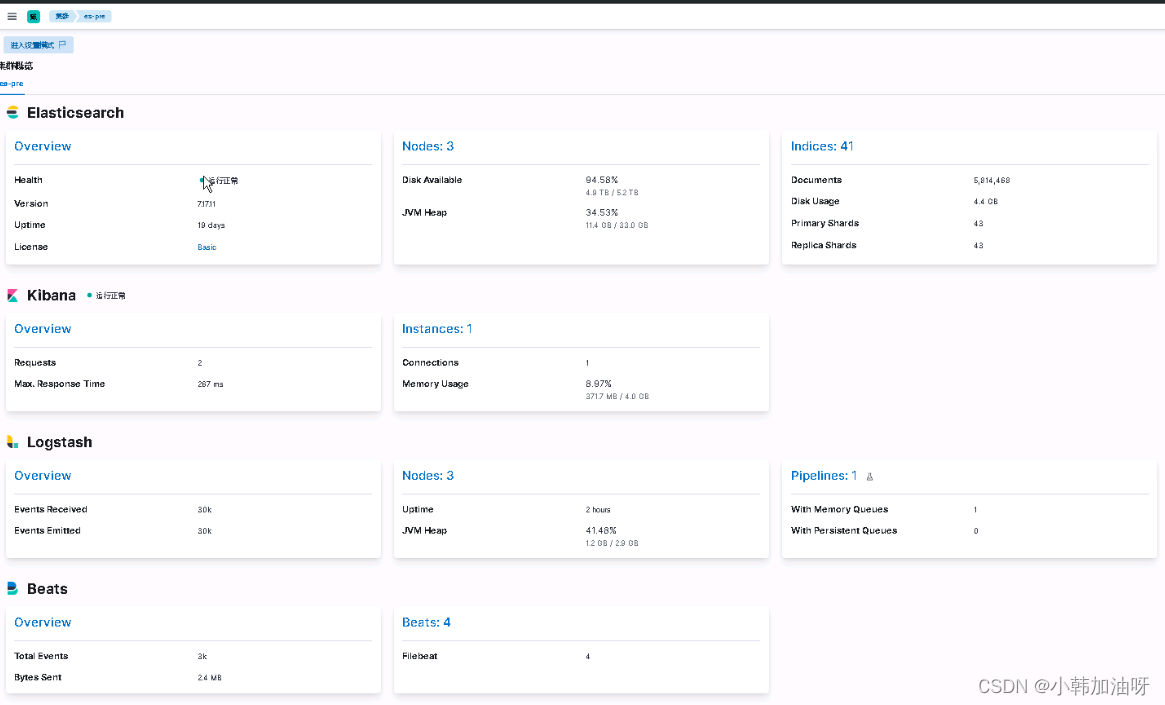Image resolution: width=1165 pixels, height=705 pixels.
Task: Open Indices: 41 link
Action: (822, 146)
